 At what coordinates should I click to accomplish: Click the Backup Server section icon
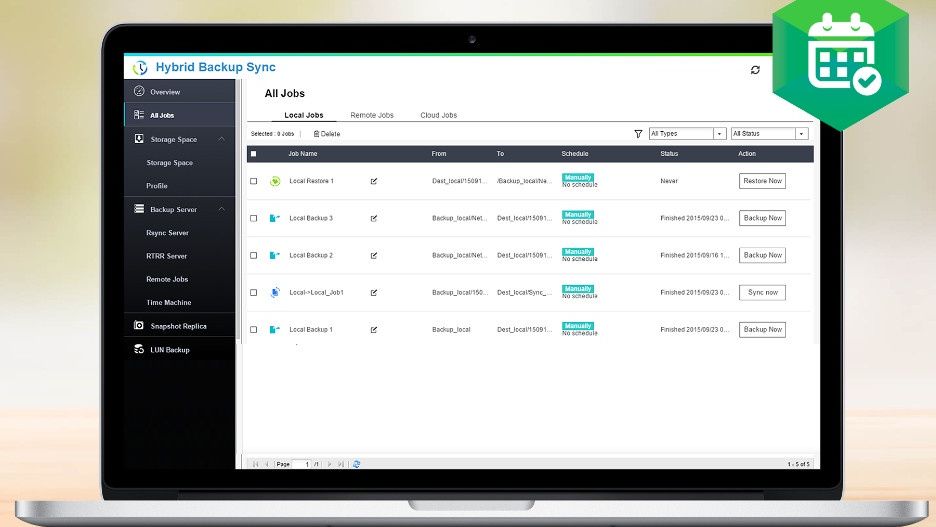pyautogui.click(x=139, y=209)
